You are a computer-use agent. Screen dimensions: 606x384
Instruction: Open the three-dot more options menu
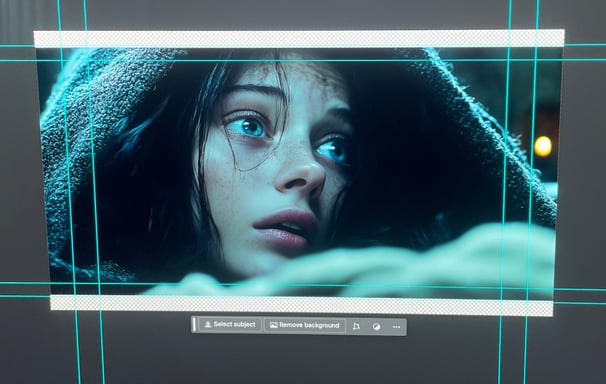coord(396,327)
